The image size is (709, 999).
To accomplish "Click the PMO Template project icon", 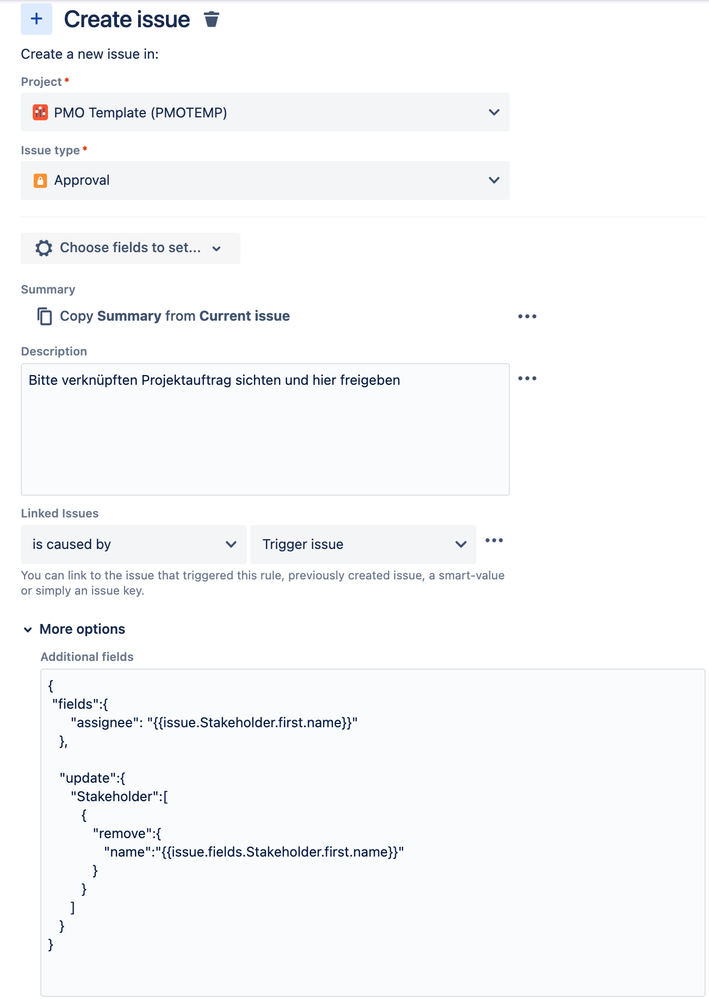I will [x=40, y=113].
